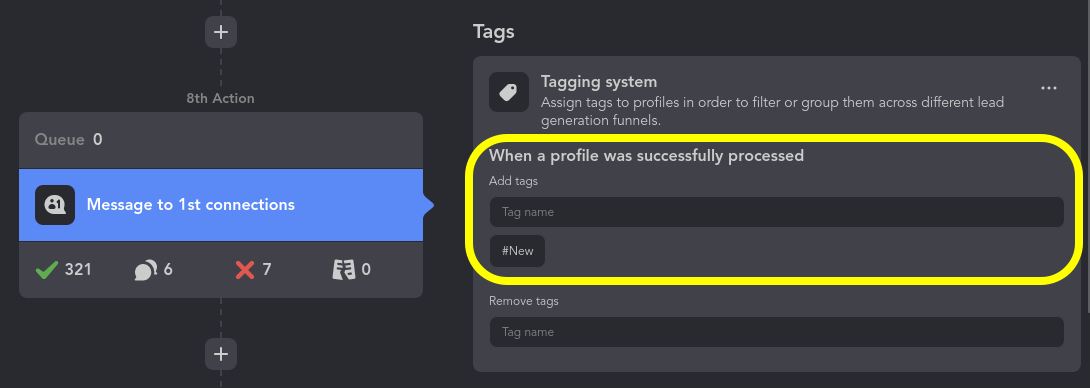This screenshot has width=1090, height=388.
Task: Click the Queue 0 row
Action: 221,140
